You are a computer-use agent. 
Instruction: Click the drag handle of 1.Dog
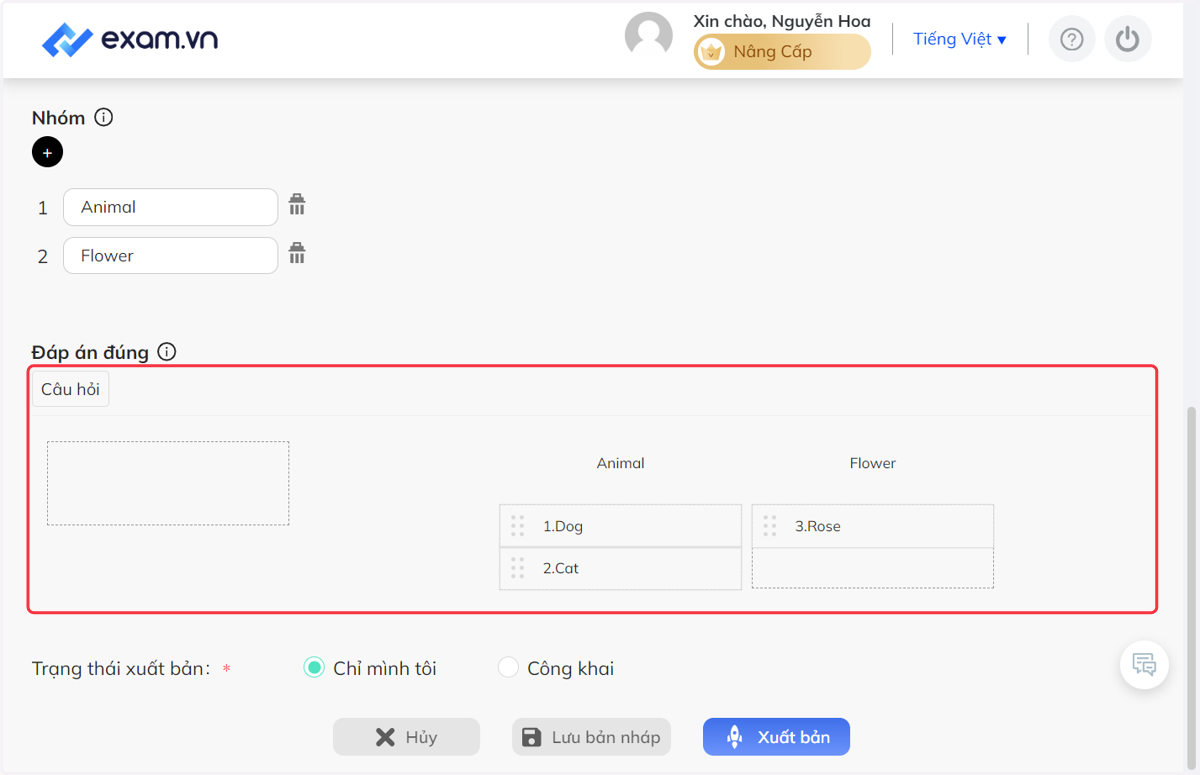coord(517,526)
